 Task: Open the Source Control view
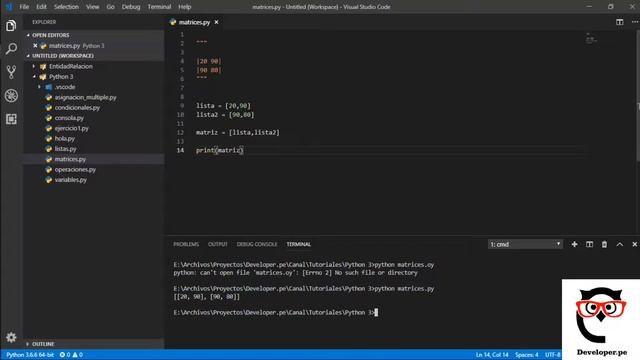click(11, 72)
